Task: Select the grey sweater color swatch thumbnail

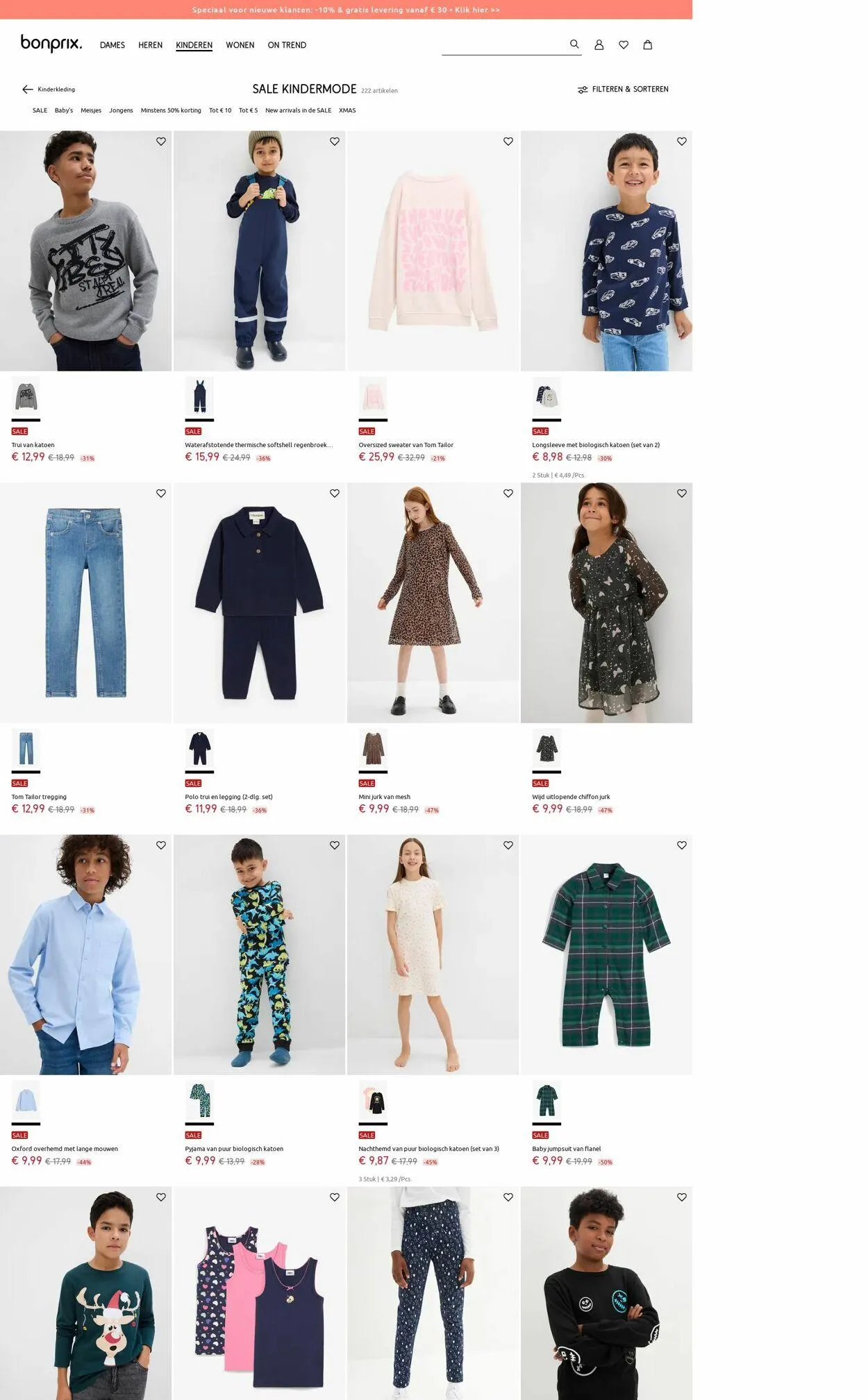Action: [x=26, y=396]
